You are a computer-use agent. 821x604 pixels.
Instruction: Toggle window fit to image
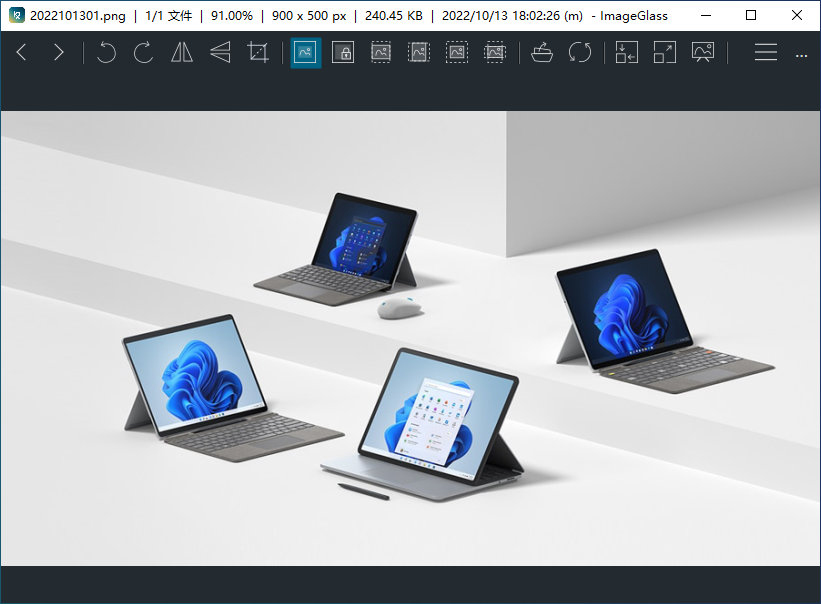627,52
